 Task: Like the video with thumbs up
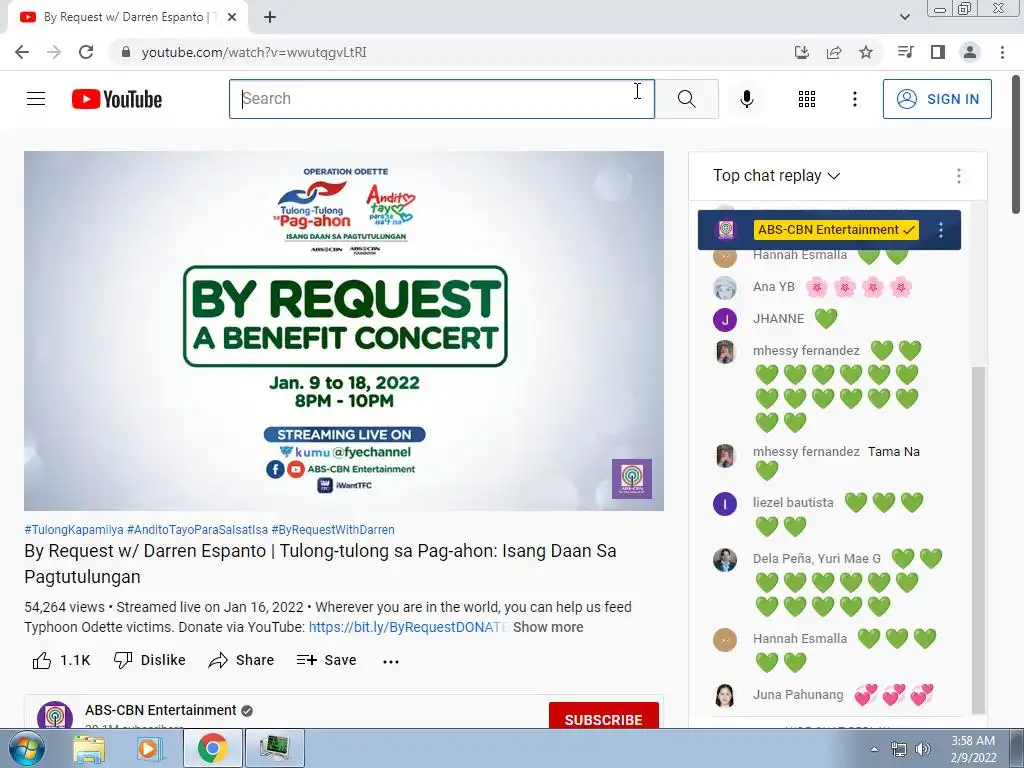[61, 660]
